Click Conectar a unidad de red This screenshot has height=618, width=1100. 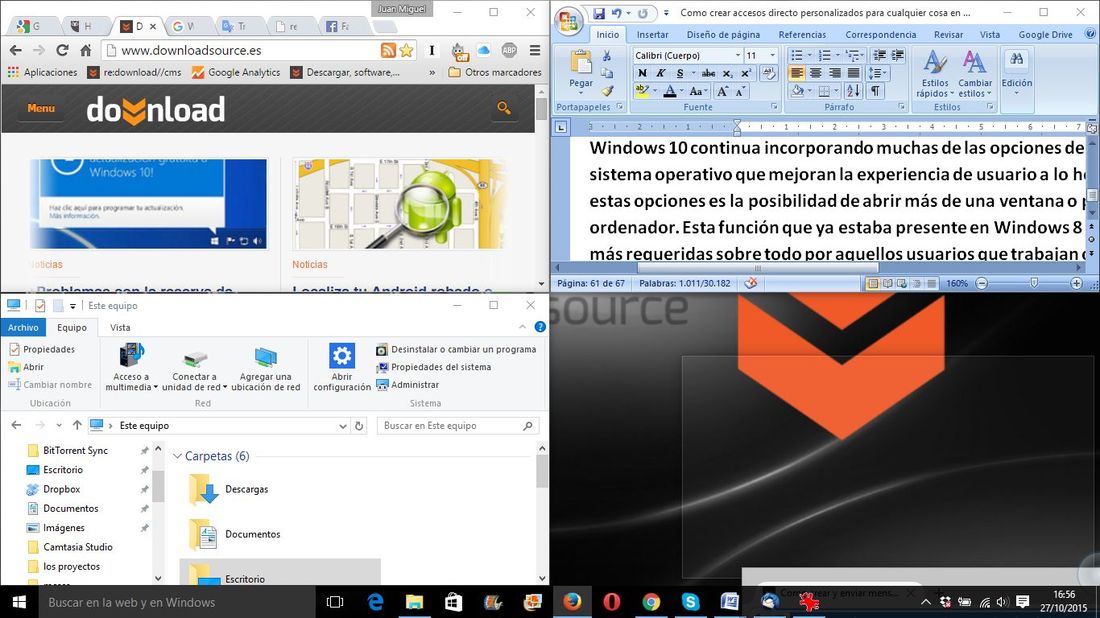click(194, 367)
